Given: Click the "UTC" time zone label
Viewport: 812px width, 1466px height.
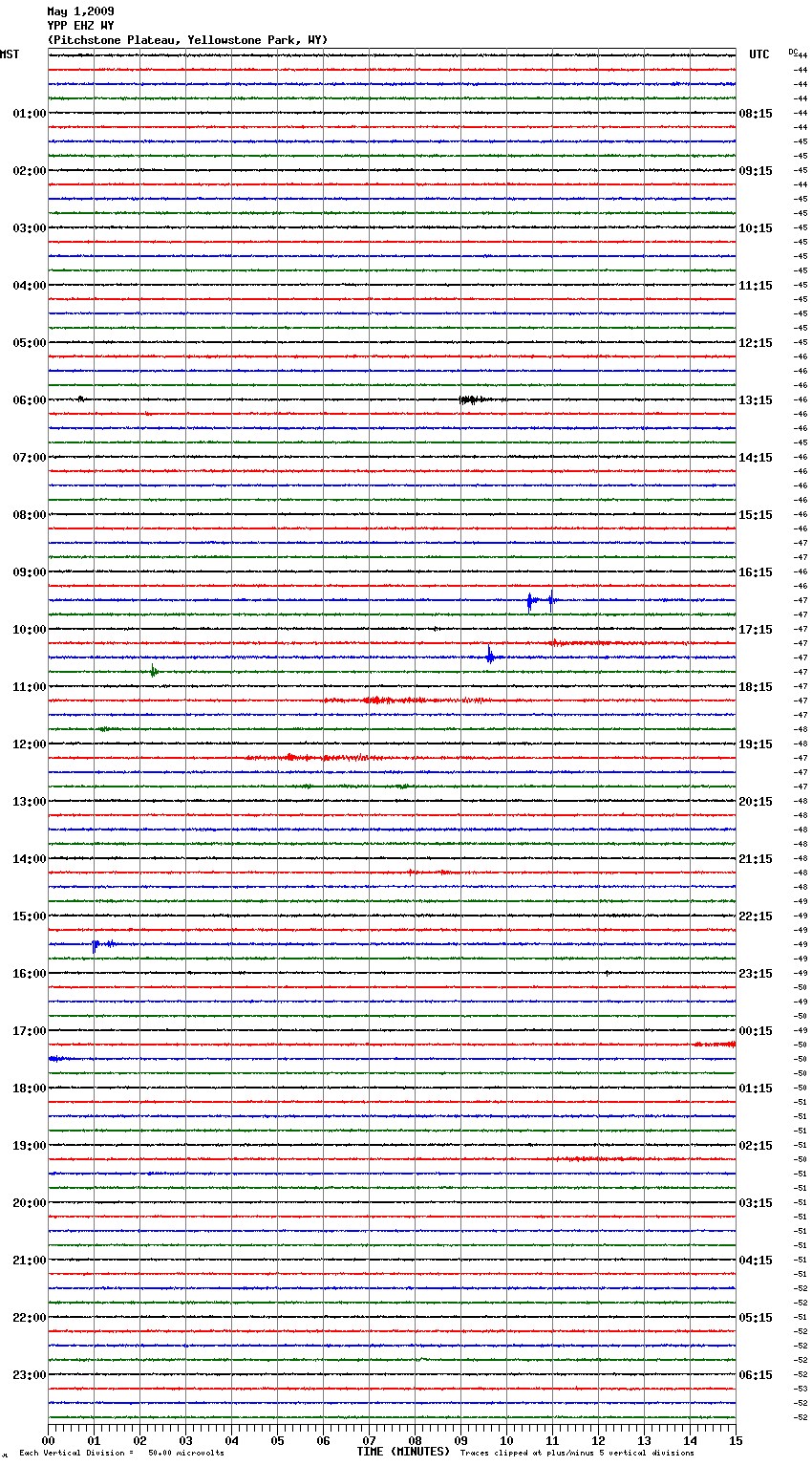Looking at the screenshot, I should [x=759, y=54].
